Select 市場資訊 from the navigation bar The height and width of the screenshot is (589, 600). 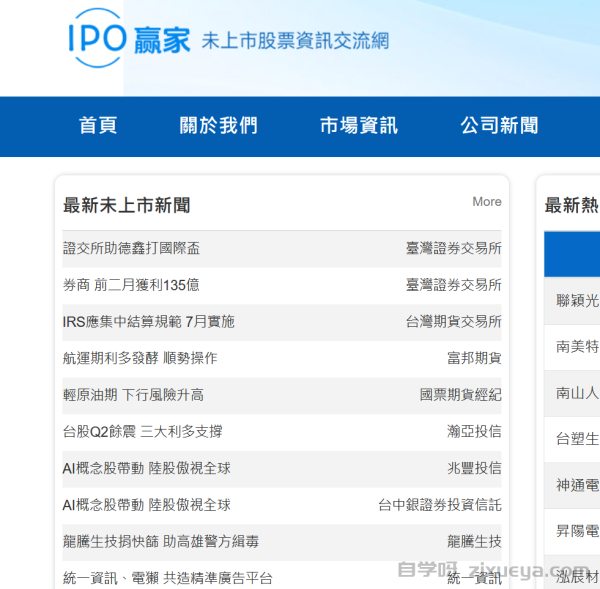coord(359,126)
